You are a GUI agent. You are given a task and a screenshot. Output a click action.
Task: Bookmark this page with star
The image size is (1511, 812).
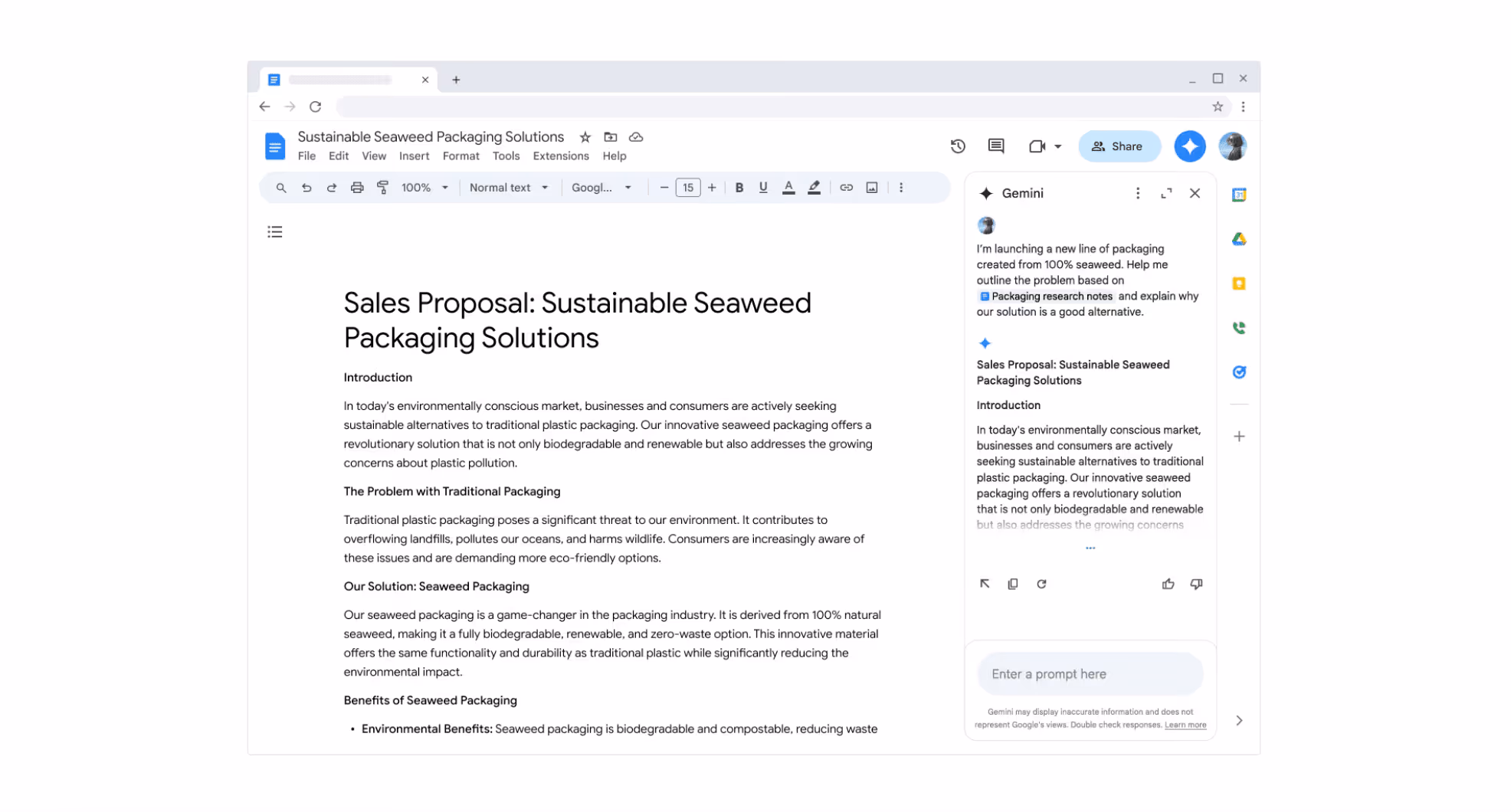pos(1218,106)
